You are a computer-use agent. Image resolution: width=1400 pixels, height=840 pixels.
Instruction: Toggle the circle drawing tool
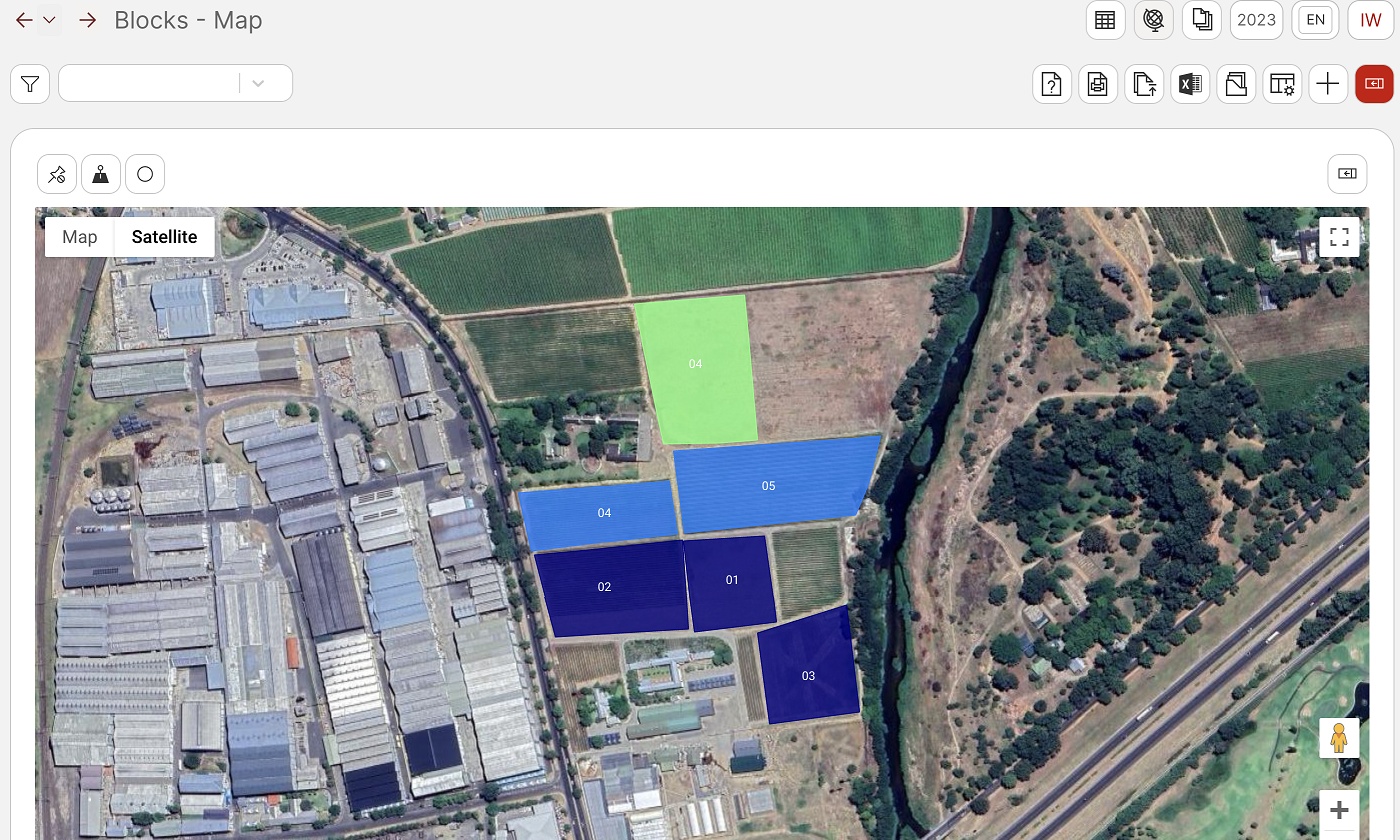click(145, 175)
